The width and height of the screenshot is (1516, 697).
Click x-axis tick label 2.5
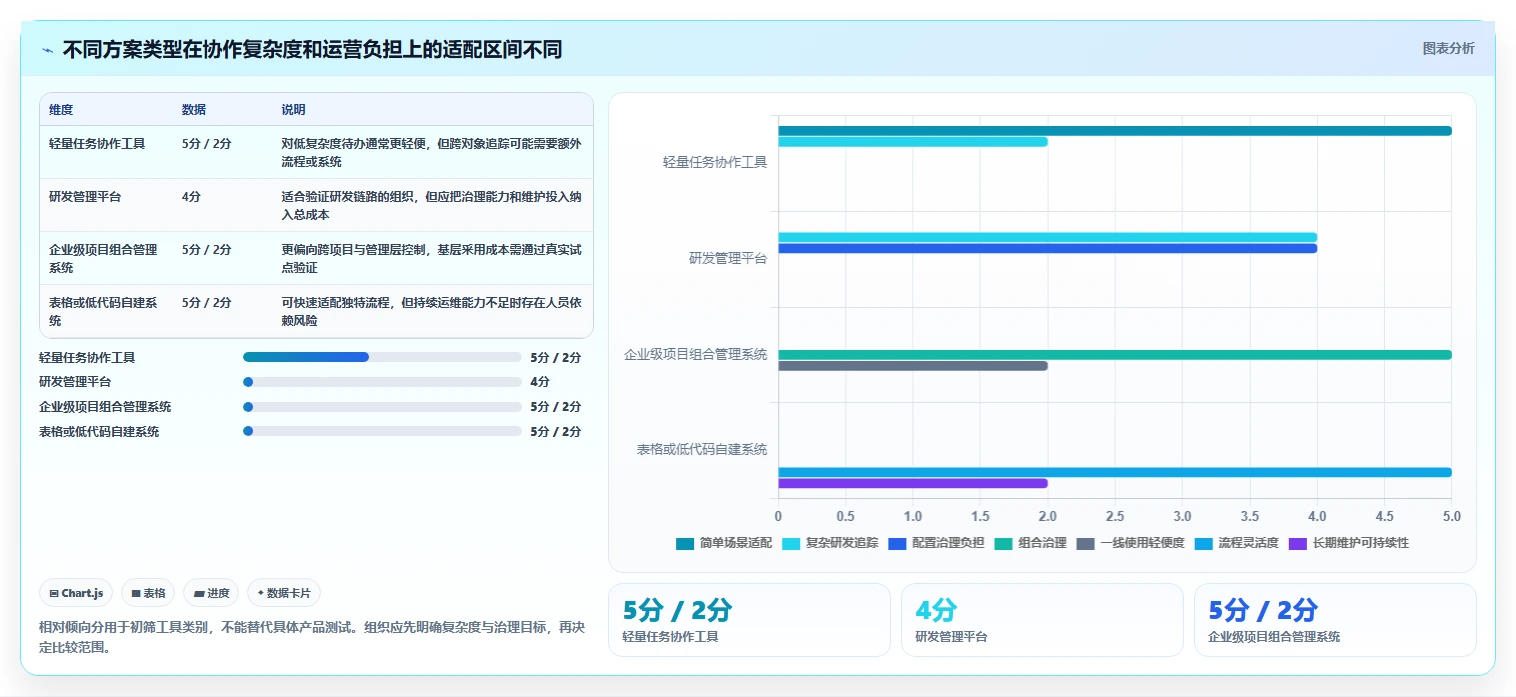tap(1115, 517)
